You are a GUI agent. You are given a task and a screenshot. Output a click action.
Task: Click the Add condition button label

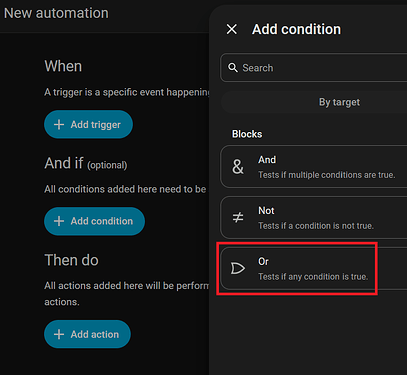[x=102, y=221]
